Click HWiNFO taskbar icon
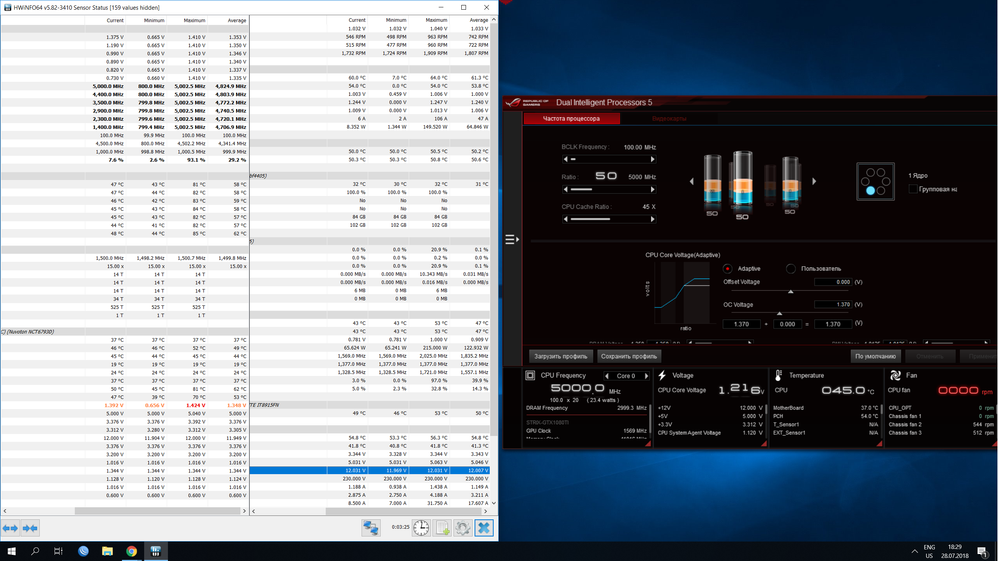Image resolution: width=999 pixels, height=561 pixels. click(155, 551)
